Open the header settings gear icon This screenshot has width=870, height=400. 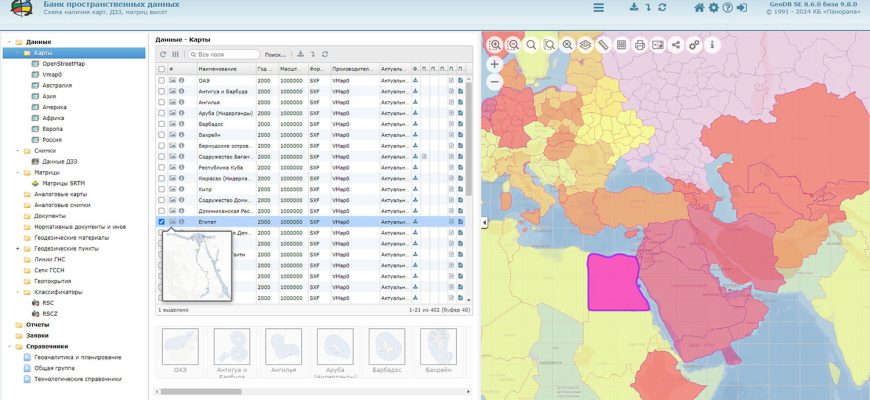pyautogui.click(x=713, y=8)
